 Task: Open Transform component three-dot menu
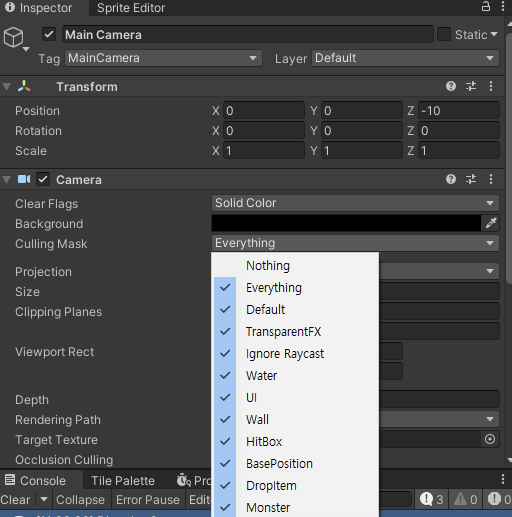pyautogui.click(x=491, y=86)
